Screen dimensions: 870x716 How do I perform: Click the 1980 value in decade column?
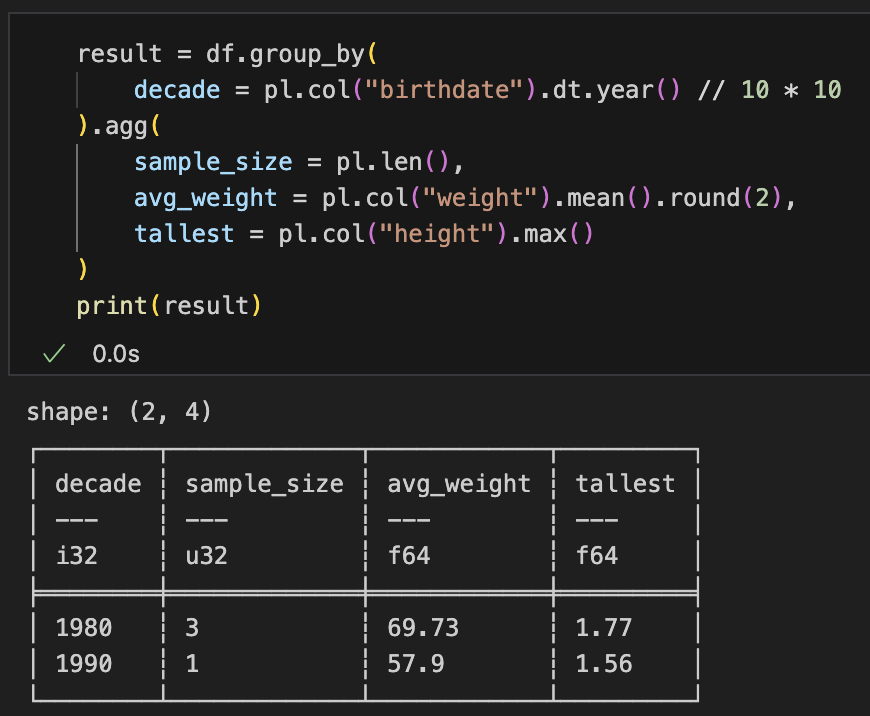[x=84, y=628]
